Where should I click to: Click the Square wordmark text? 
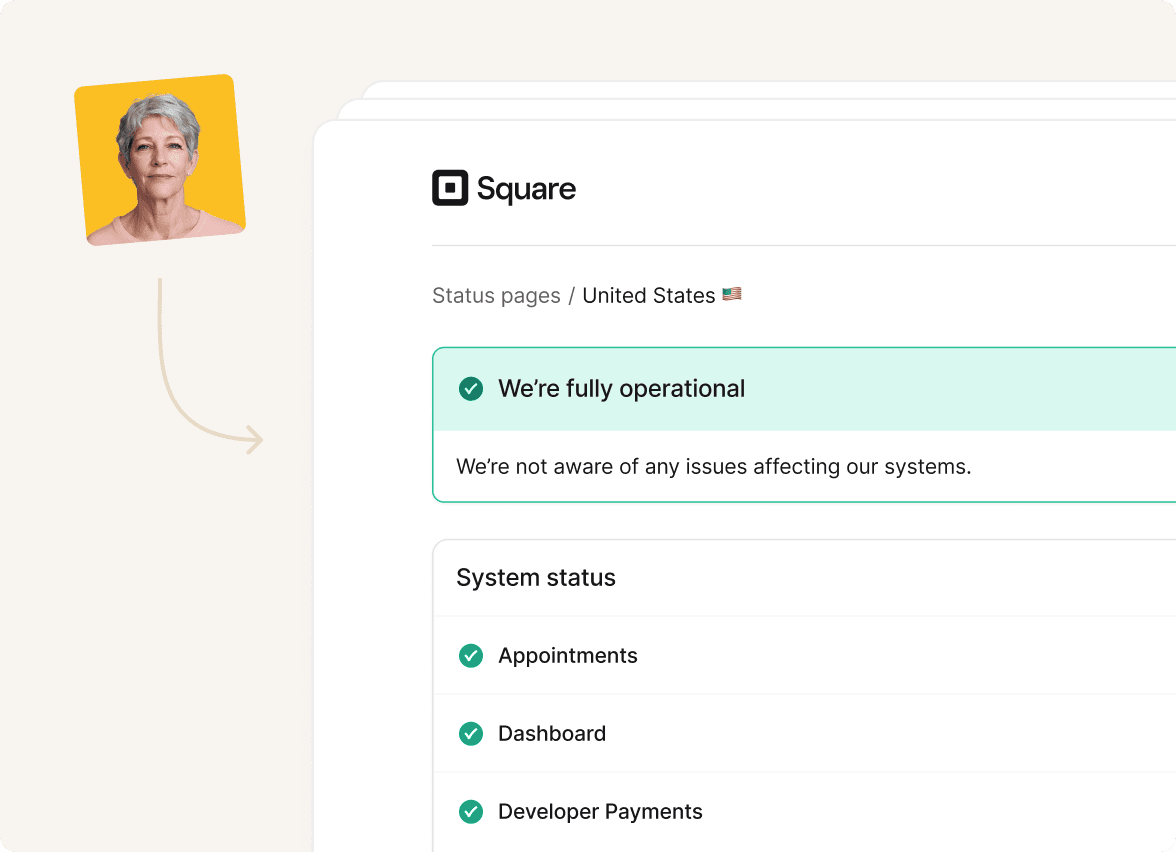pos(526,189)
